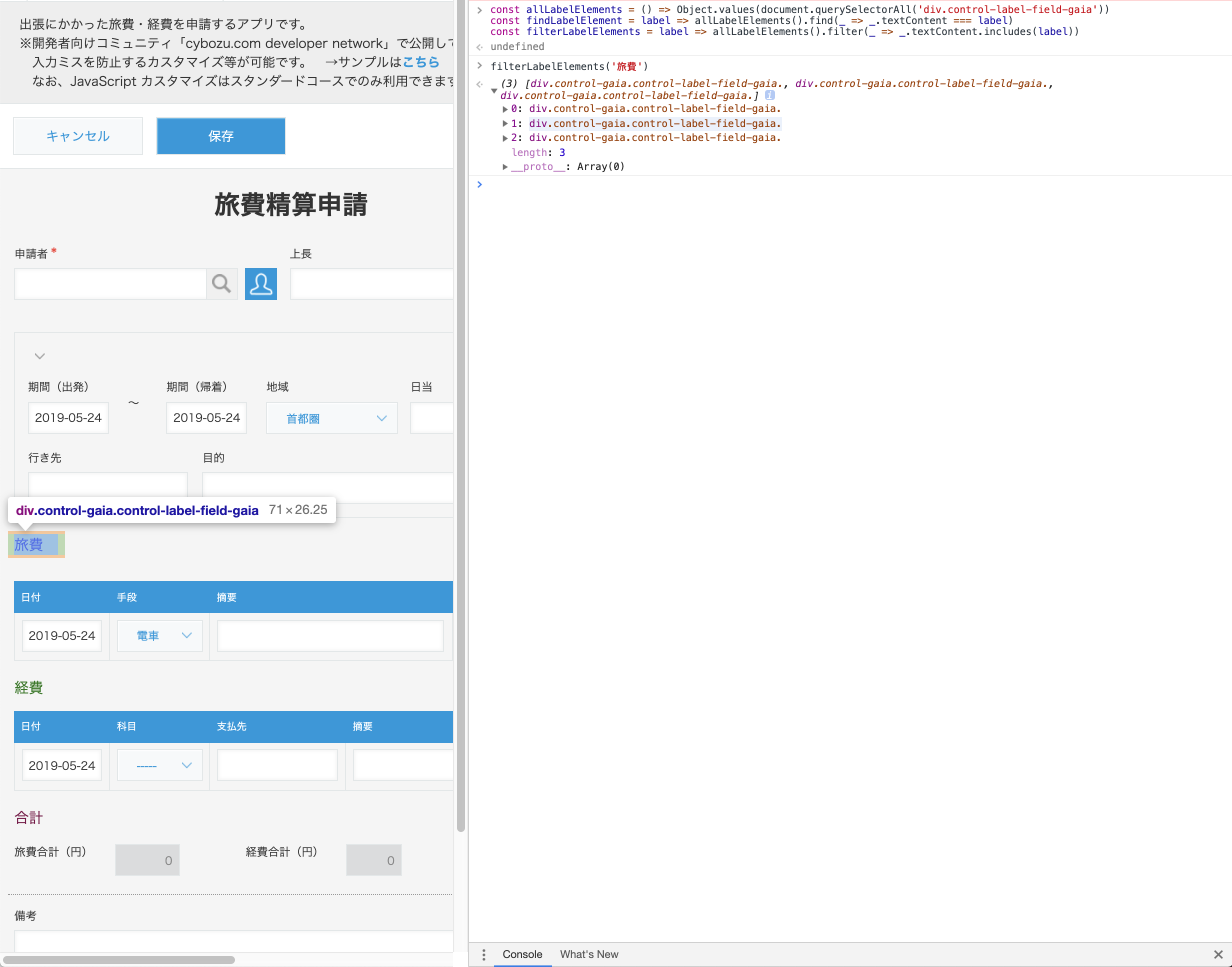Image resolution: width=1232 pixels, height=967 pixels.
Task: Expand array item 0 in console
Action: (x=504, y=108)
